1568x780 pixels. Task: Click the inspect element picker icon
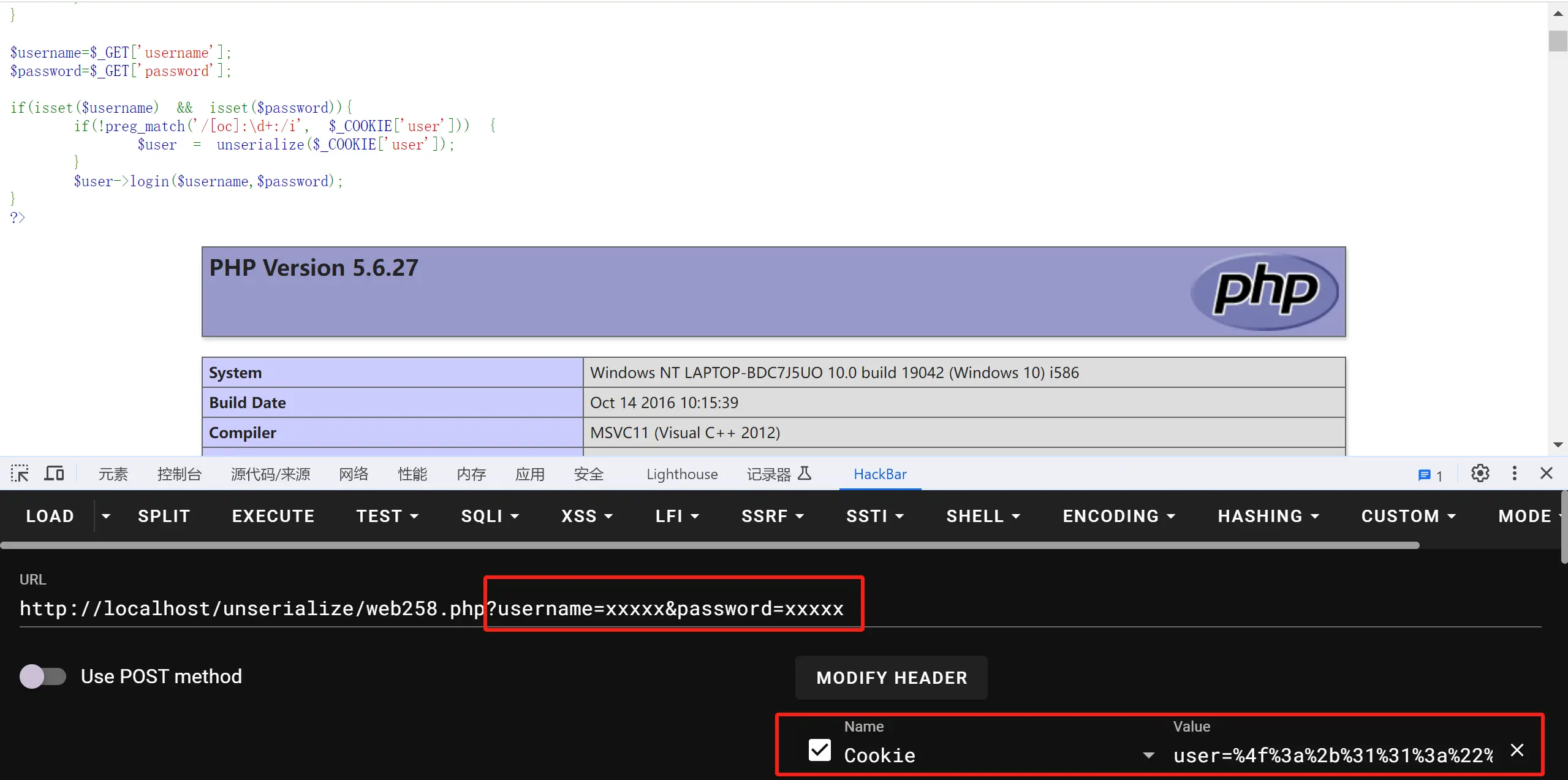[20, 474]
